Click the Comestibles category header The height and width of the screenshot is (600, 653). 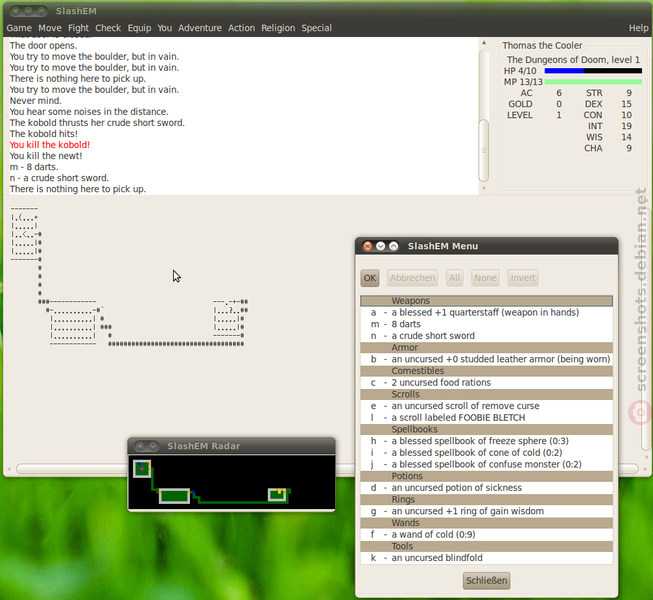(x=486, y=371)
